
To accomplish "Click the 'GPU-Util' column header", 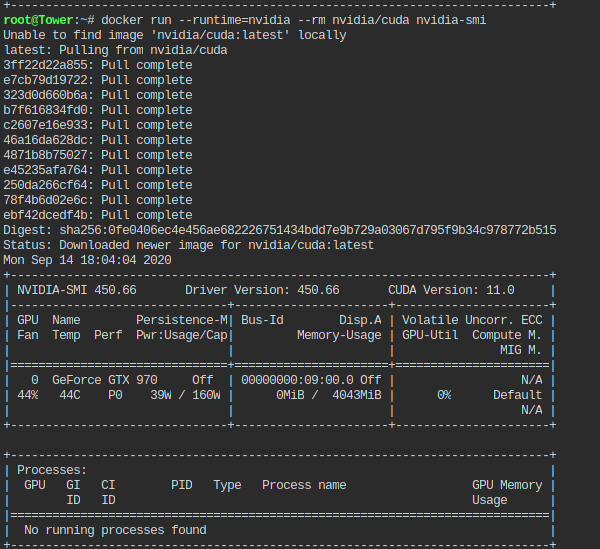I will (x=430, y=335).
